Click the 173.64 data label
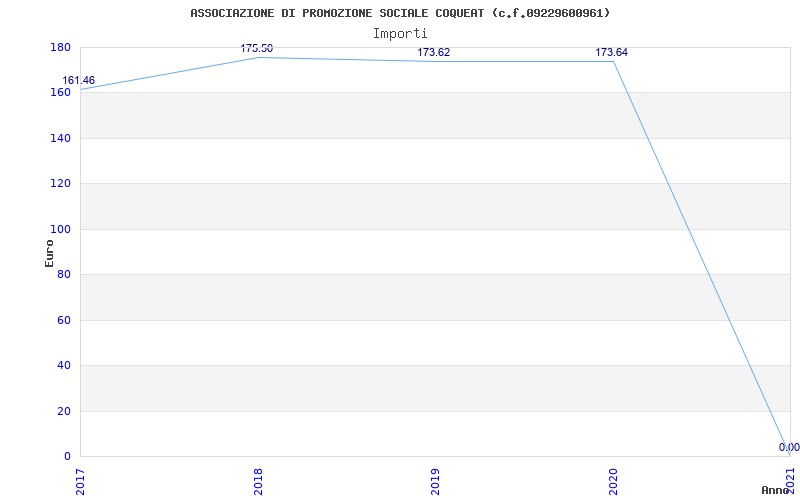This screenshot has width=800, height=500. point(611,52)
